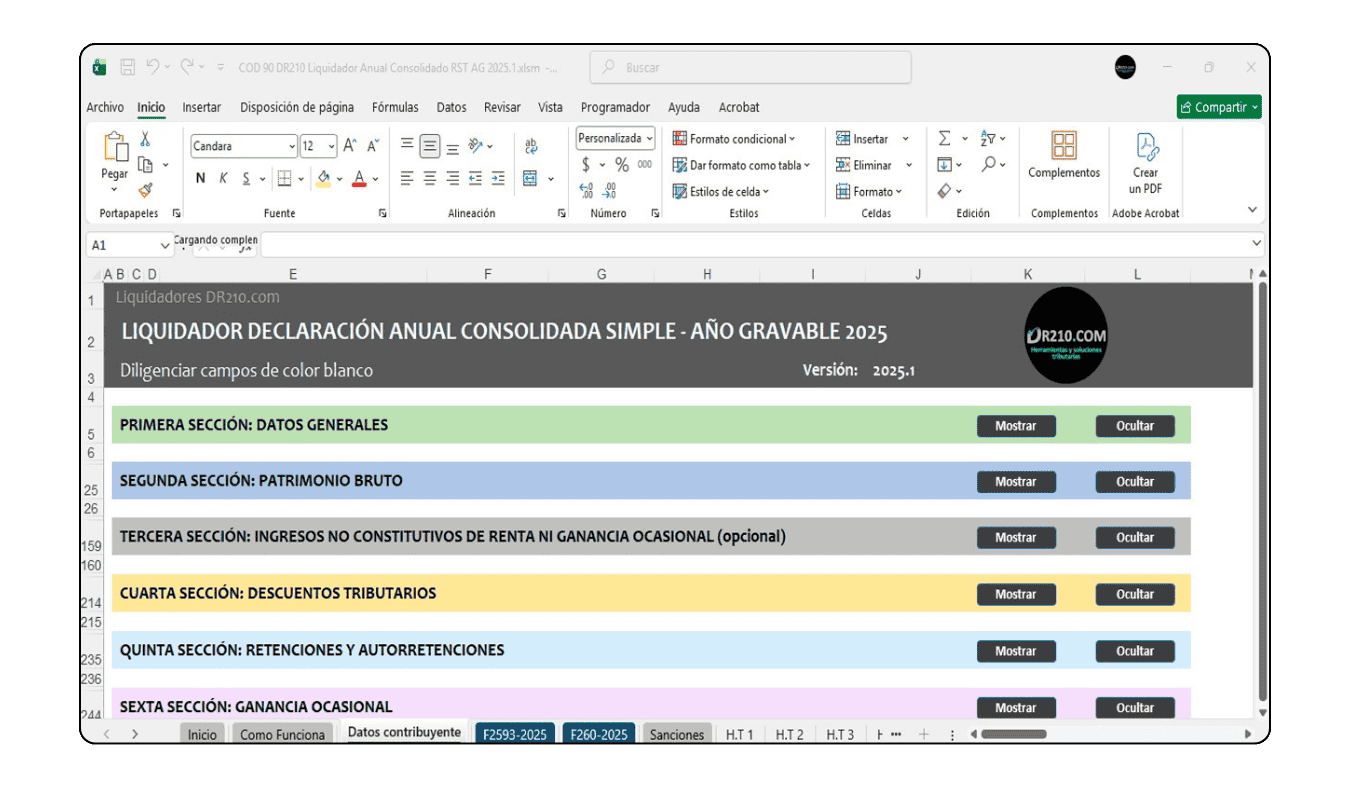
Task: Click the percent style icon
Action: click(x=621, y=165)
